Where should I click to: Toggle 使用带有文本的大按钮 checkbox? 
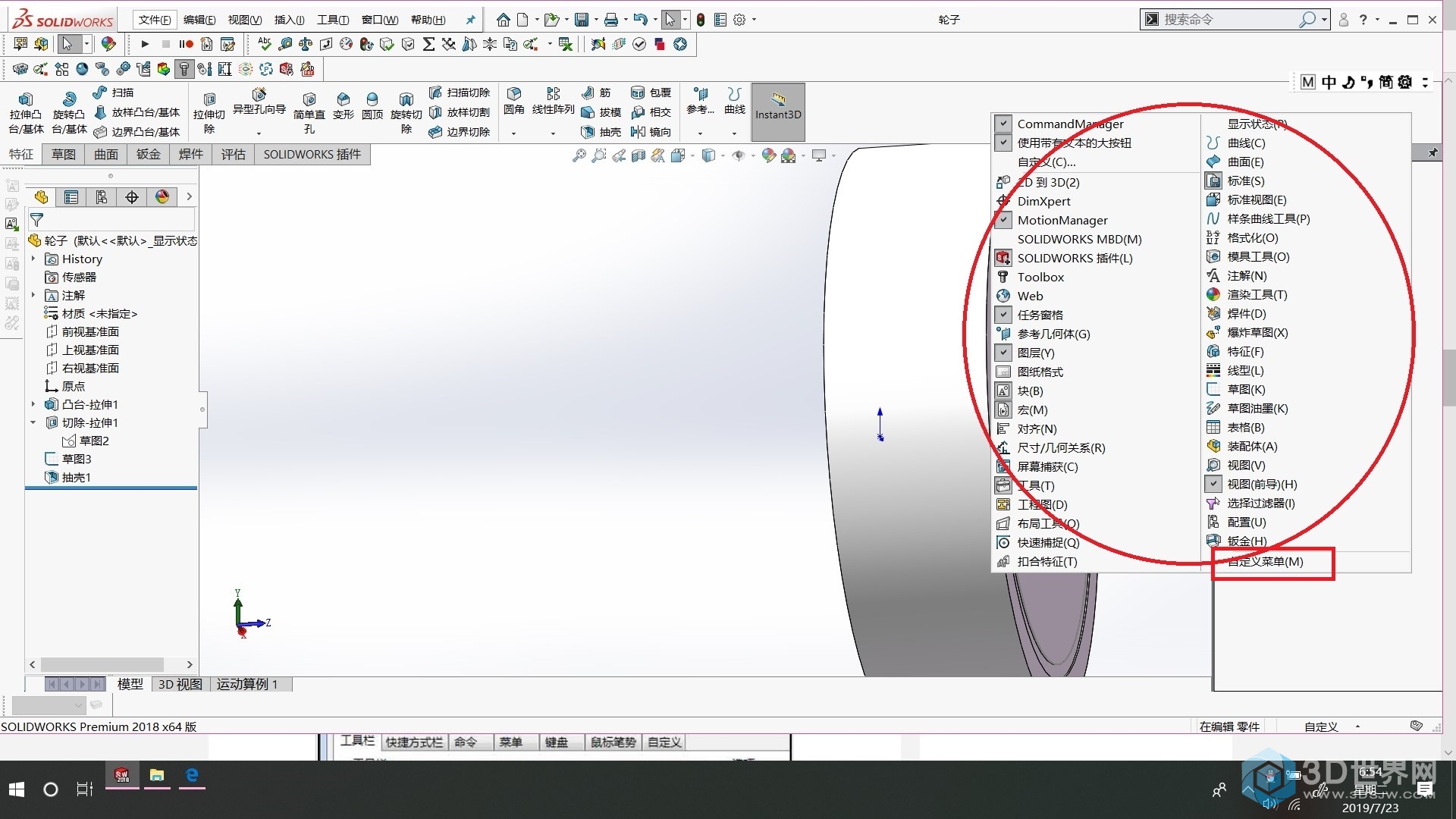pyautogui.click(x=1003, y=143)
